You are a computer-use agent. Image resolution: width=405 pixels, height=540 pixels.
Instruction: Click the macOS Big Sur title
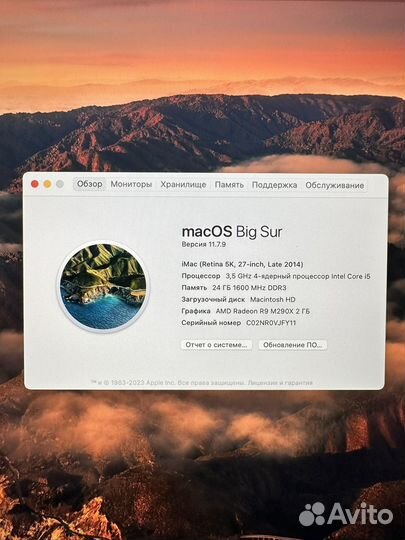click(232, 231)
